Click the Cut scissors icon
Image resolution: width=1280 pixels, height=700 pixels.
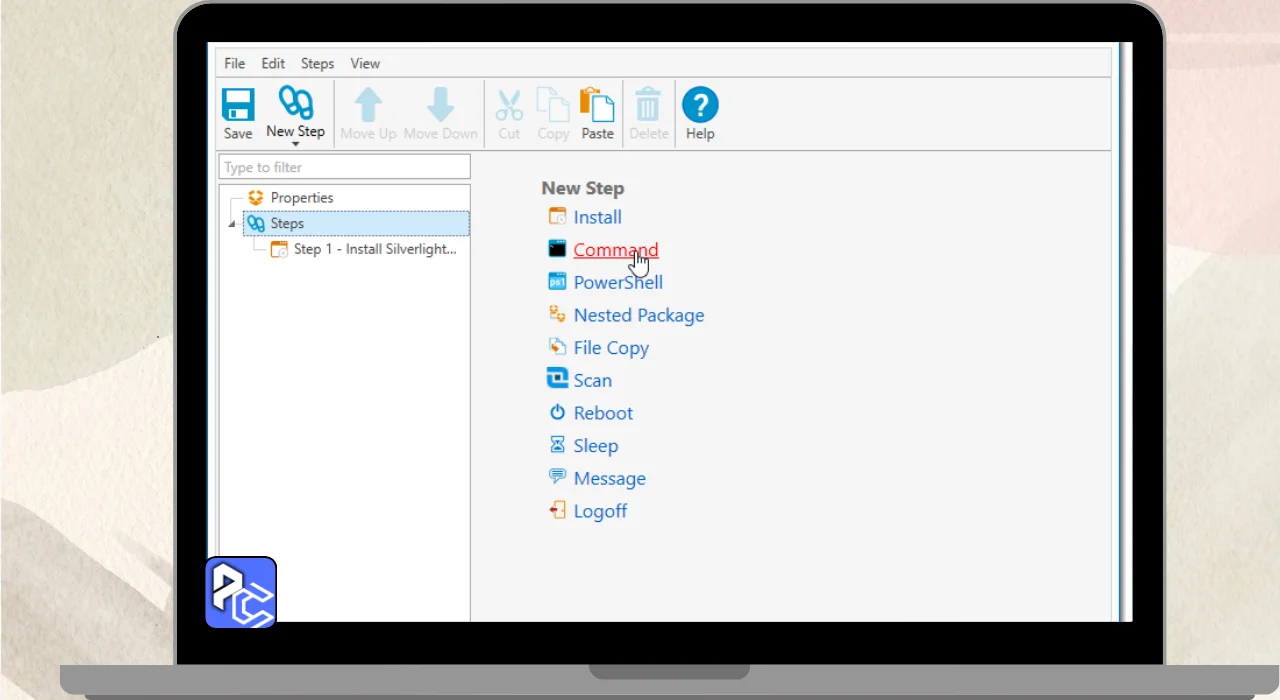click(509, 105)
